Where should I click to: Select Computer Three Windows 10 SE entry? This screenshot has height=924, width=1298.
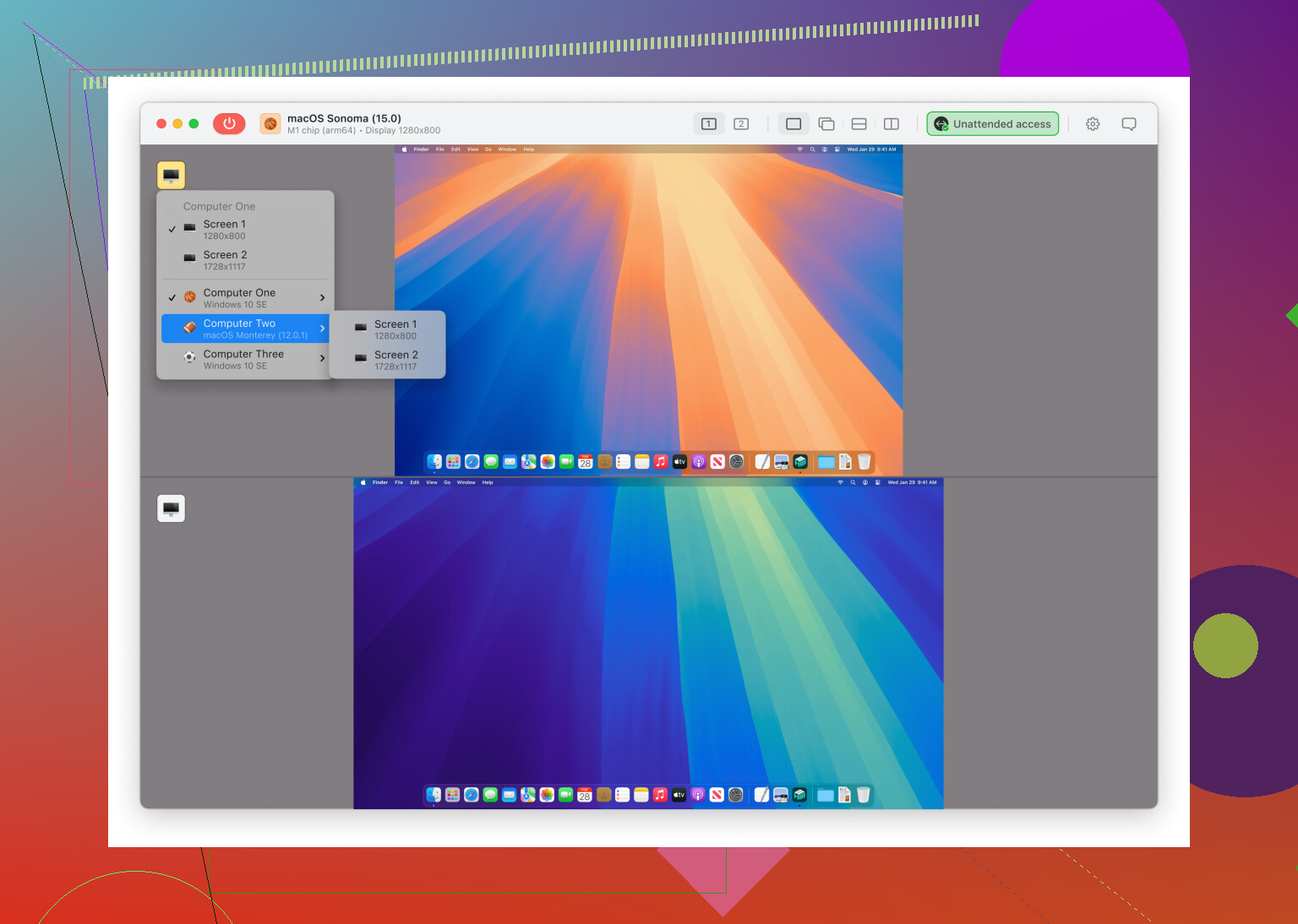tap(245, 360)
